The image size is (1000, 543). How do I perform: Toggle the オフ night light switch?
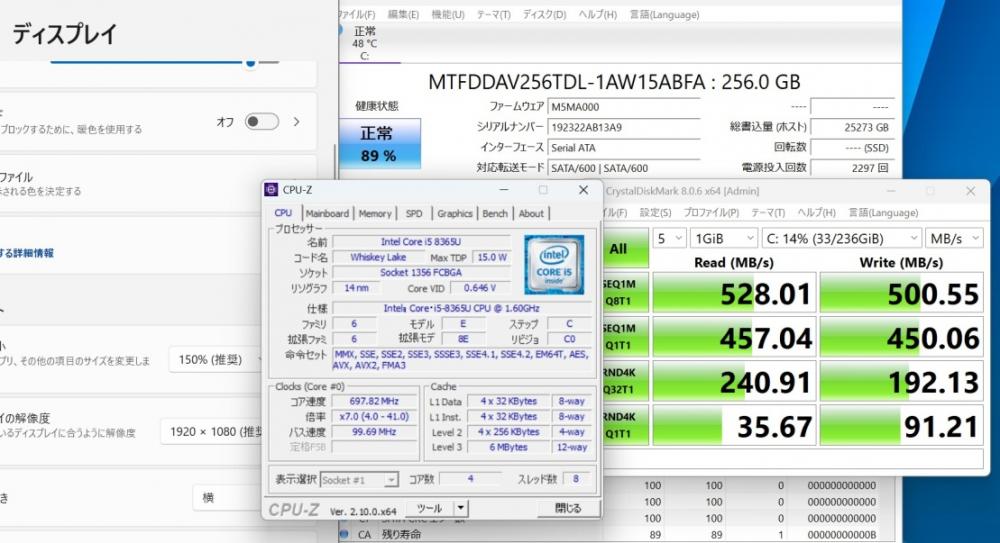pos(262,121)
